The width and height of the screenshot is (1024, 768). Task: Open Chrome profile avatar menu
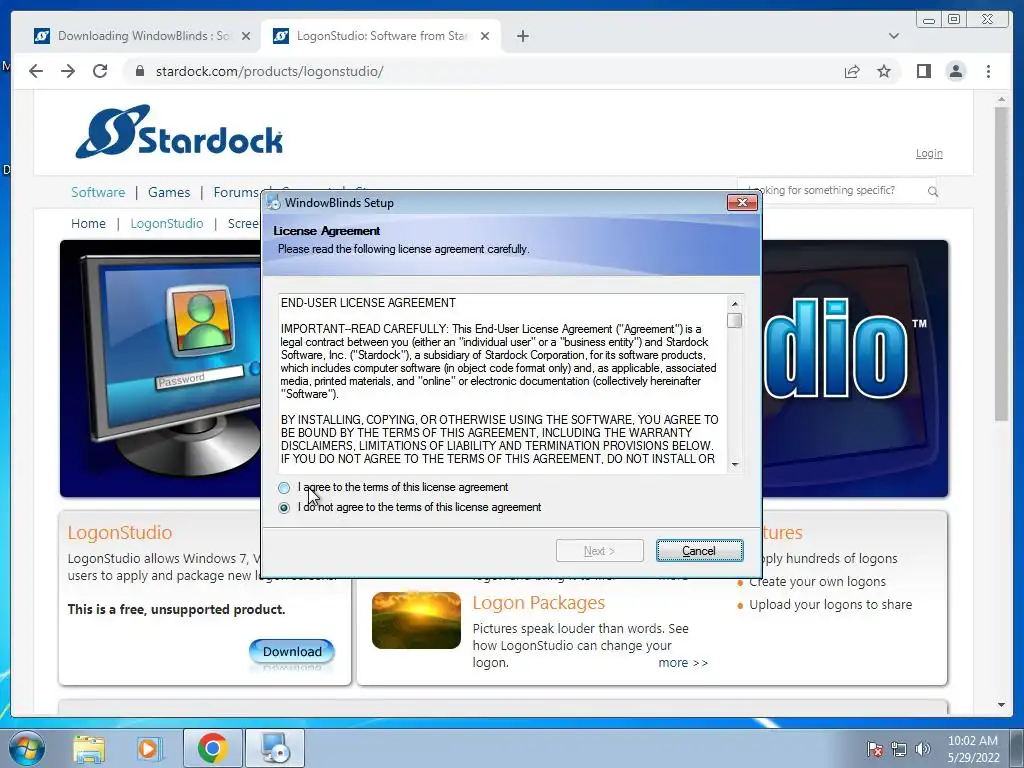pos(955,71)
